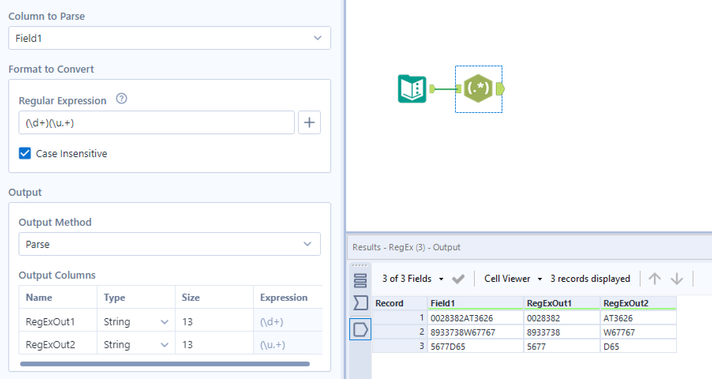Apply the field selection checkmark

[x=458, y=279]
